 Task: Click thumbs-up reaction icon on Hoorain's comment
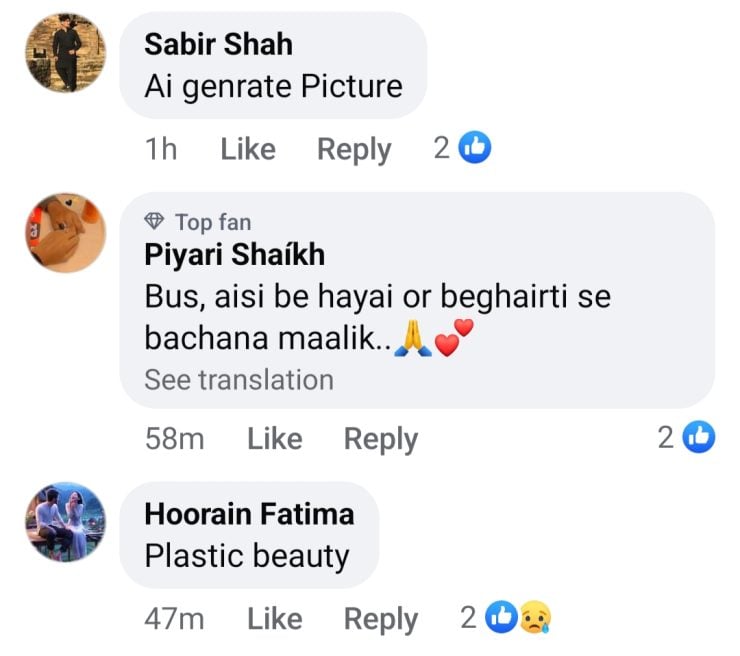pos(500,618)
